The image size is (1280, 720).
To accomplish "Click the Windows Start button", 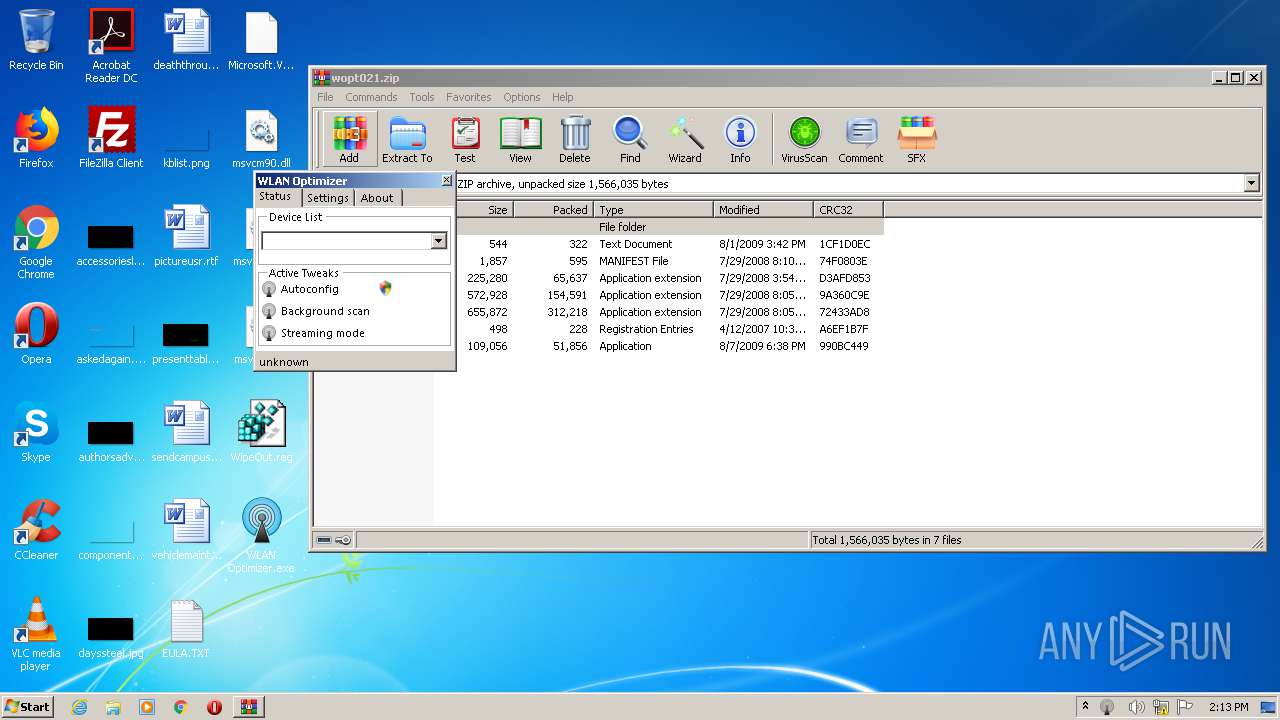I will click(x=27, y=706).
